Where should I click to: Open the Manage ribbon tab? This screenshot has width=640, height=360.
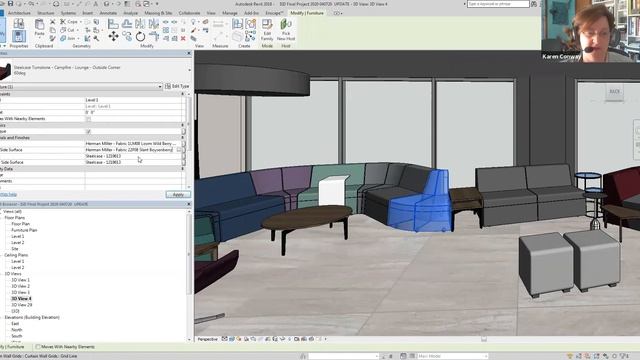tap(229, 13)
